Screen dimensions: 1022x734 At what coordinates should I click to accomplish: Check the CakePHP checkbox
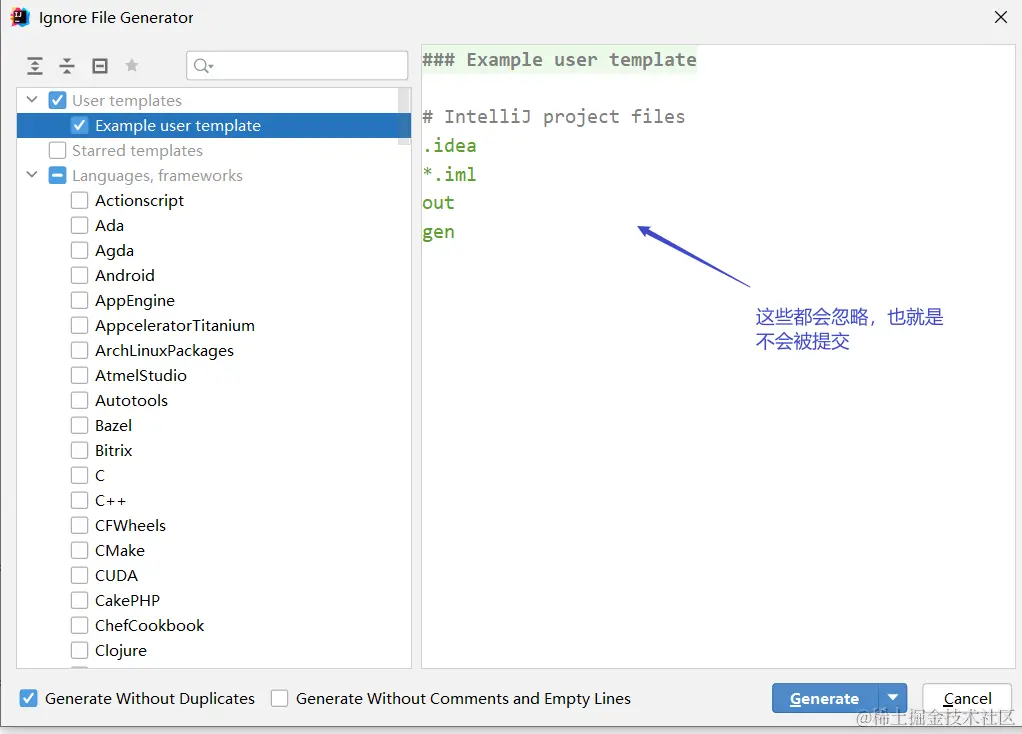click(x=80, y=600)
